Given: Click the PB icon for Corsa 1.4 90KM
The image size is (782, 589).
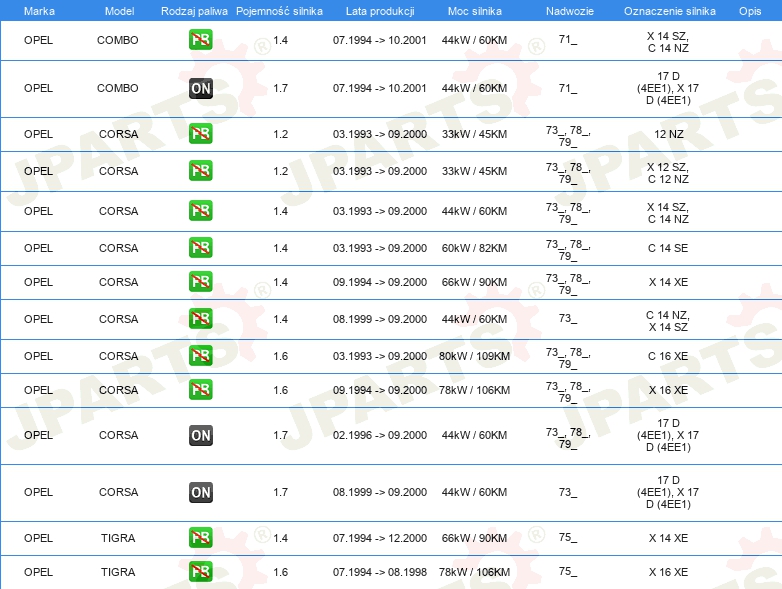Looking at the screenshot, I should point(200,282).
